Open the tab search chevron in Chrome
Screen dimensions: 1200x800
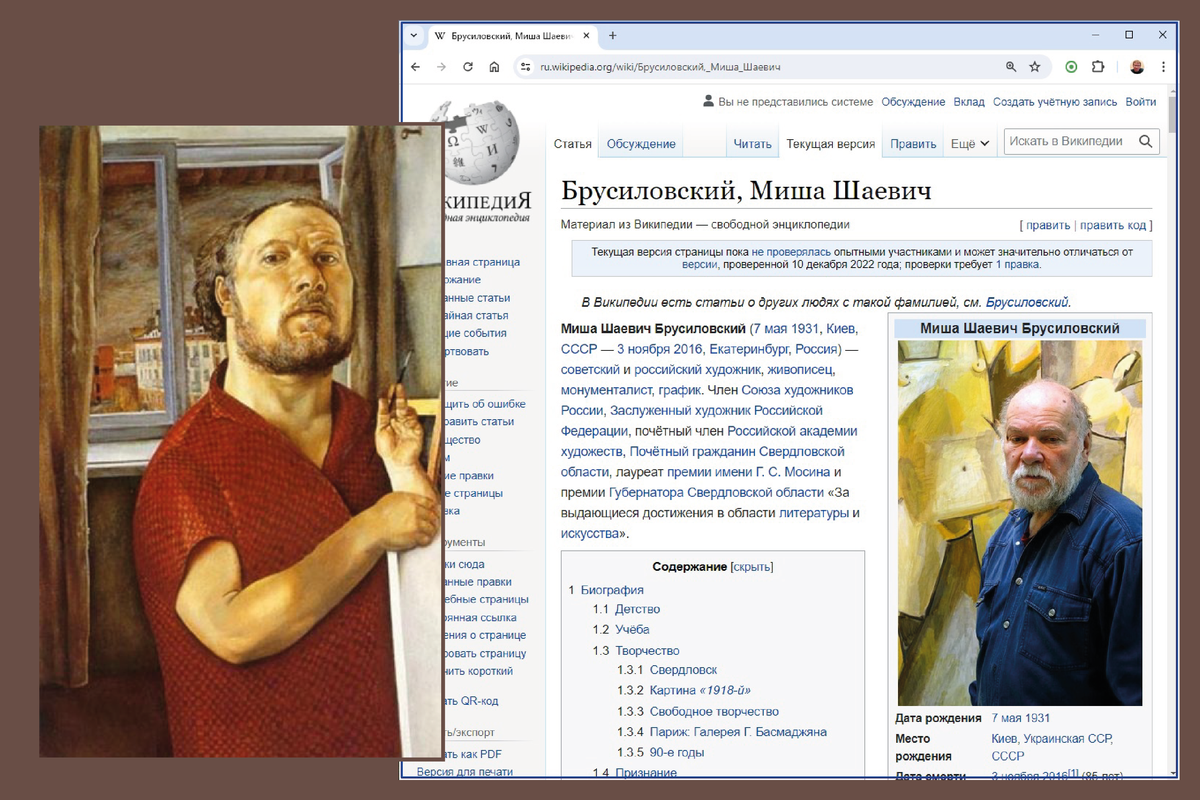point(415,35)
